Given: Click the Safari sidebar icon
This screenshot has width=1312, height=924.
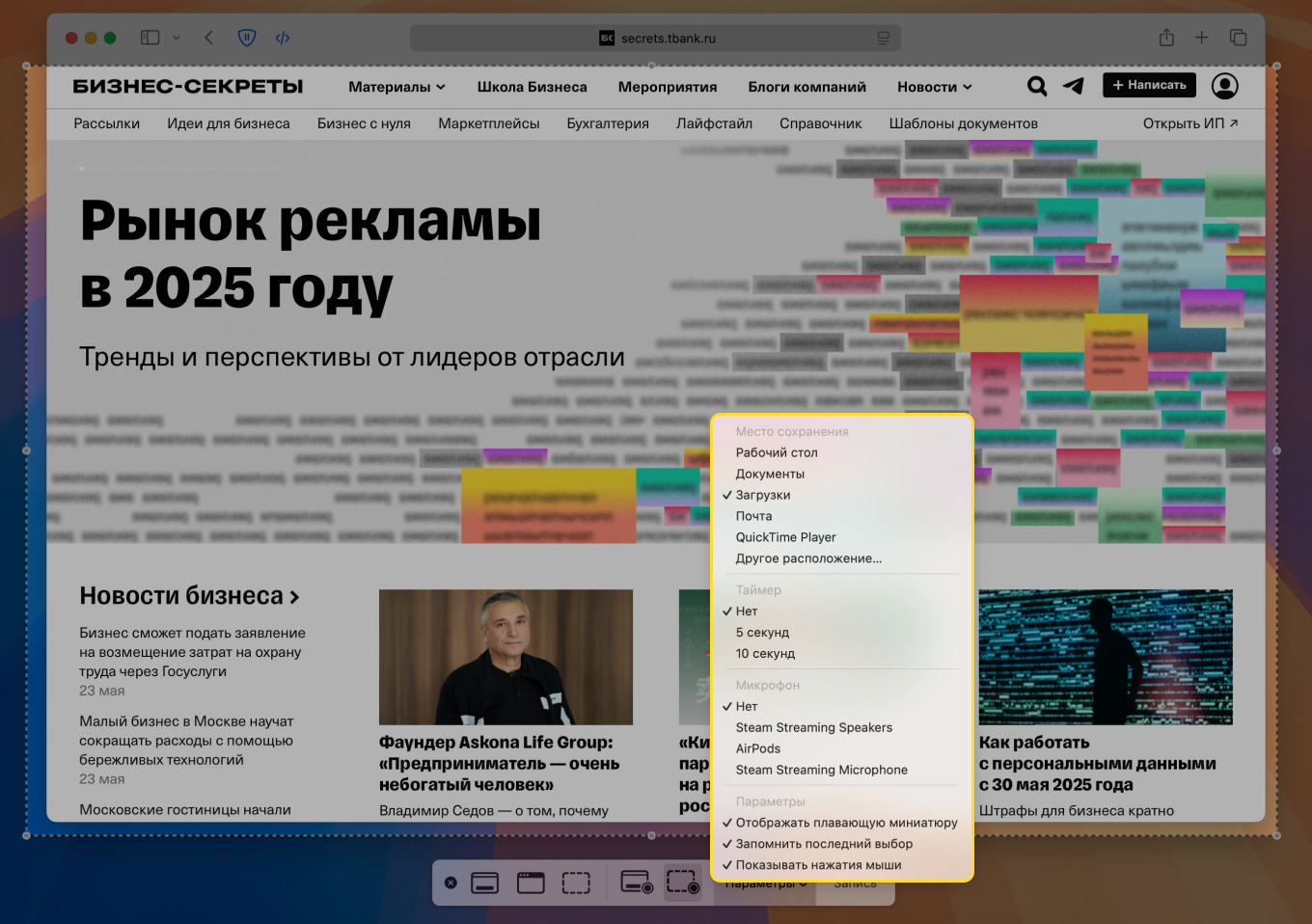Looking at the screenshot, I should pyautogui.click(x=150, y=37).
